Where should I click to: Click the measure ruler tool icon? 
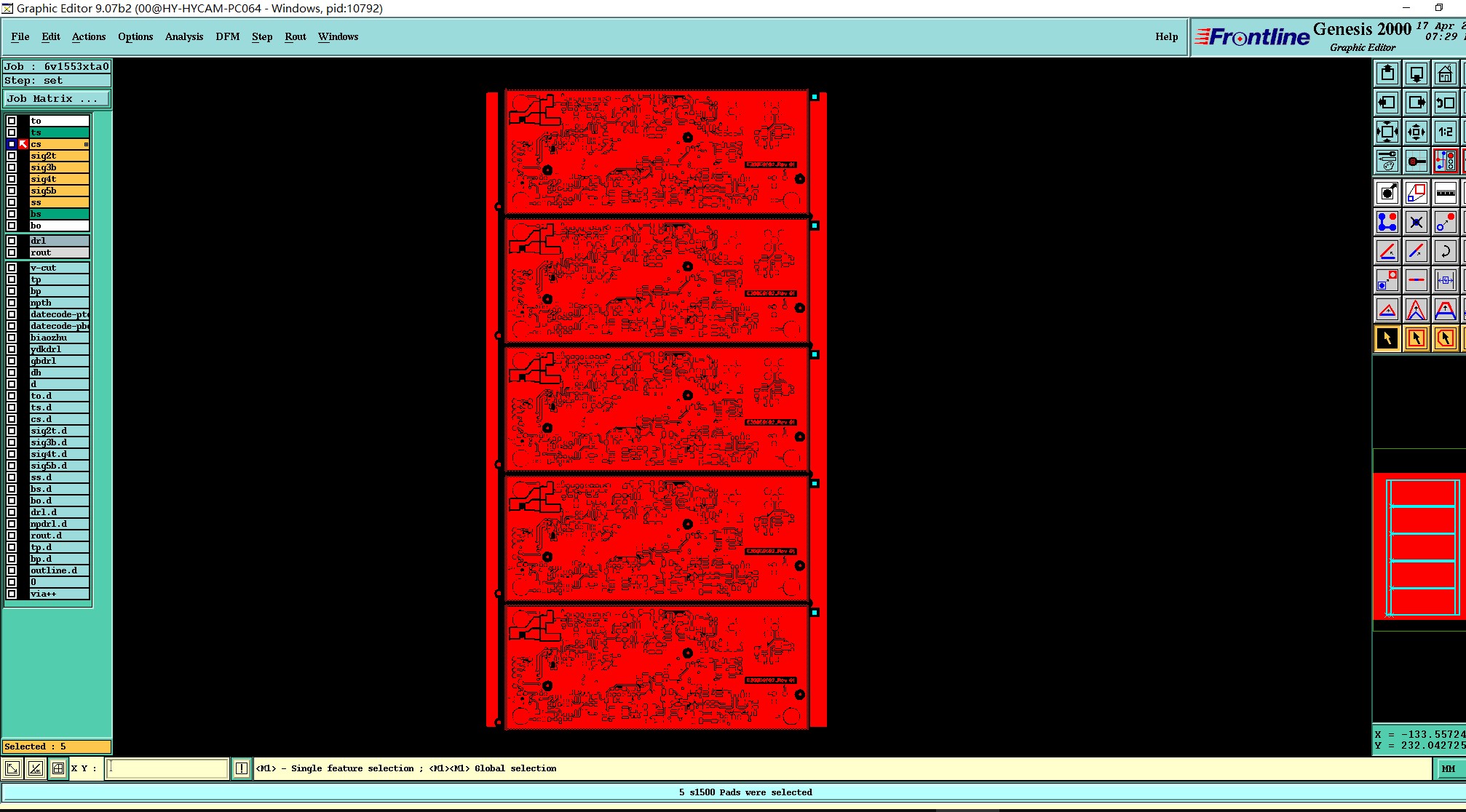coord(1445,193)
